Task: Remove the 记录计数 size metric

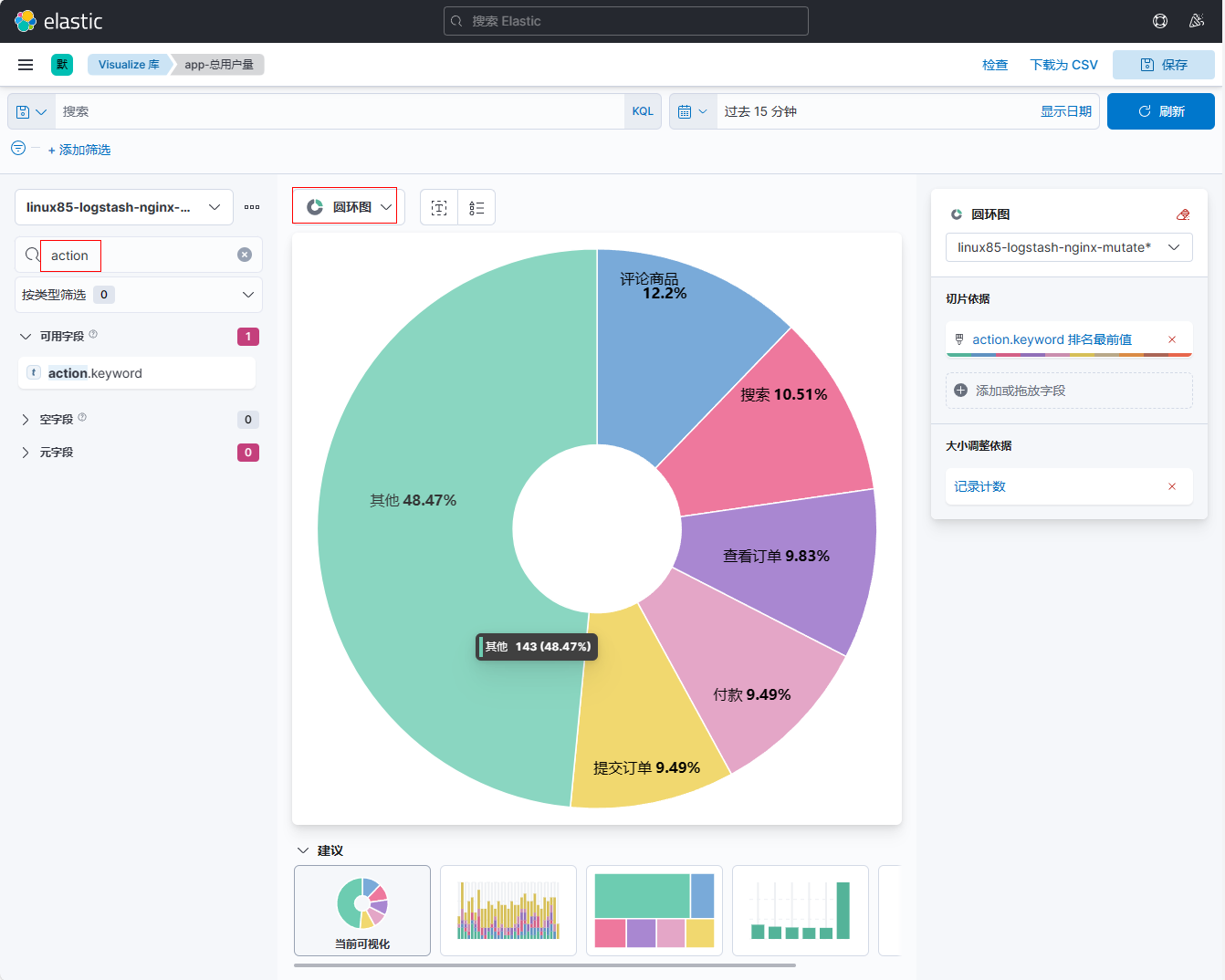Action: (x=1172, y=486)
